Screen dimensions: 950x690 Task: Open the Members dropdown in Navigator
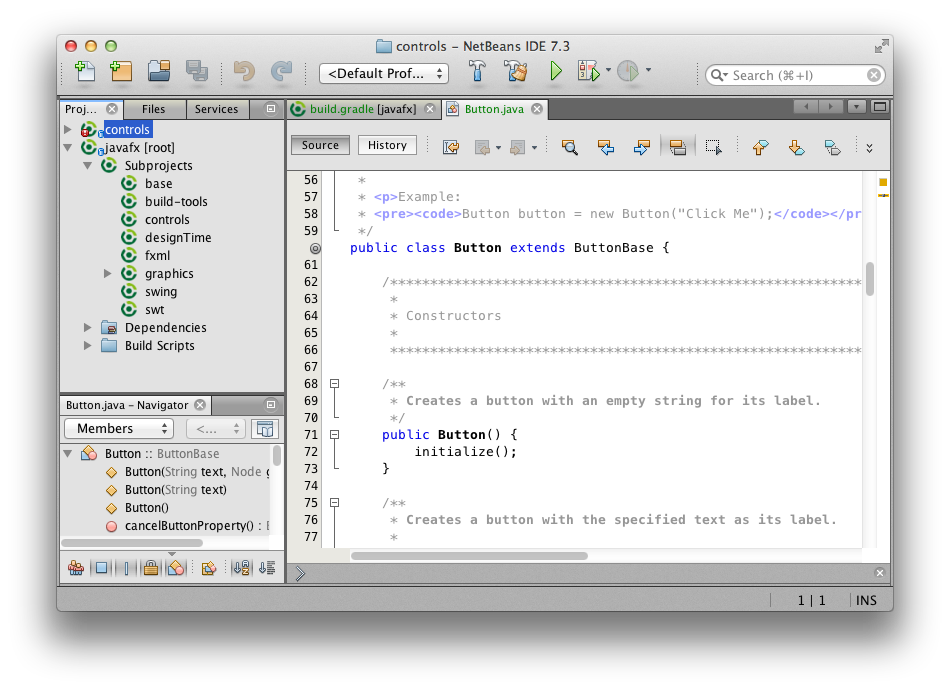(x=118, y=429)
